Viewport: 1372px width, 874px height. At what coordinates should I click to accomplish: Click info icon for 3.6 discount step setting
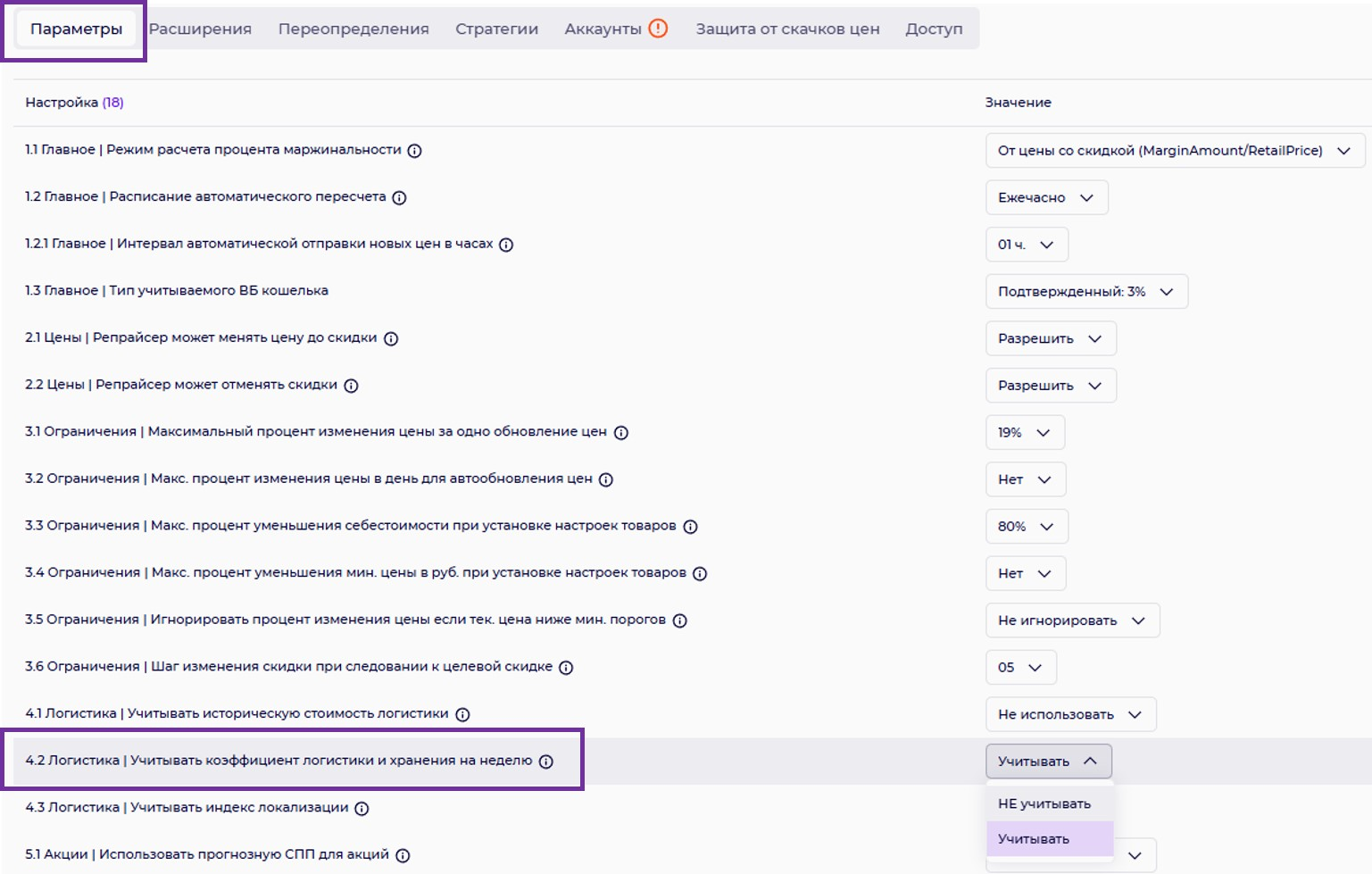566,668
